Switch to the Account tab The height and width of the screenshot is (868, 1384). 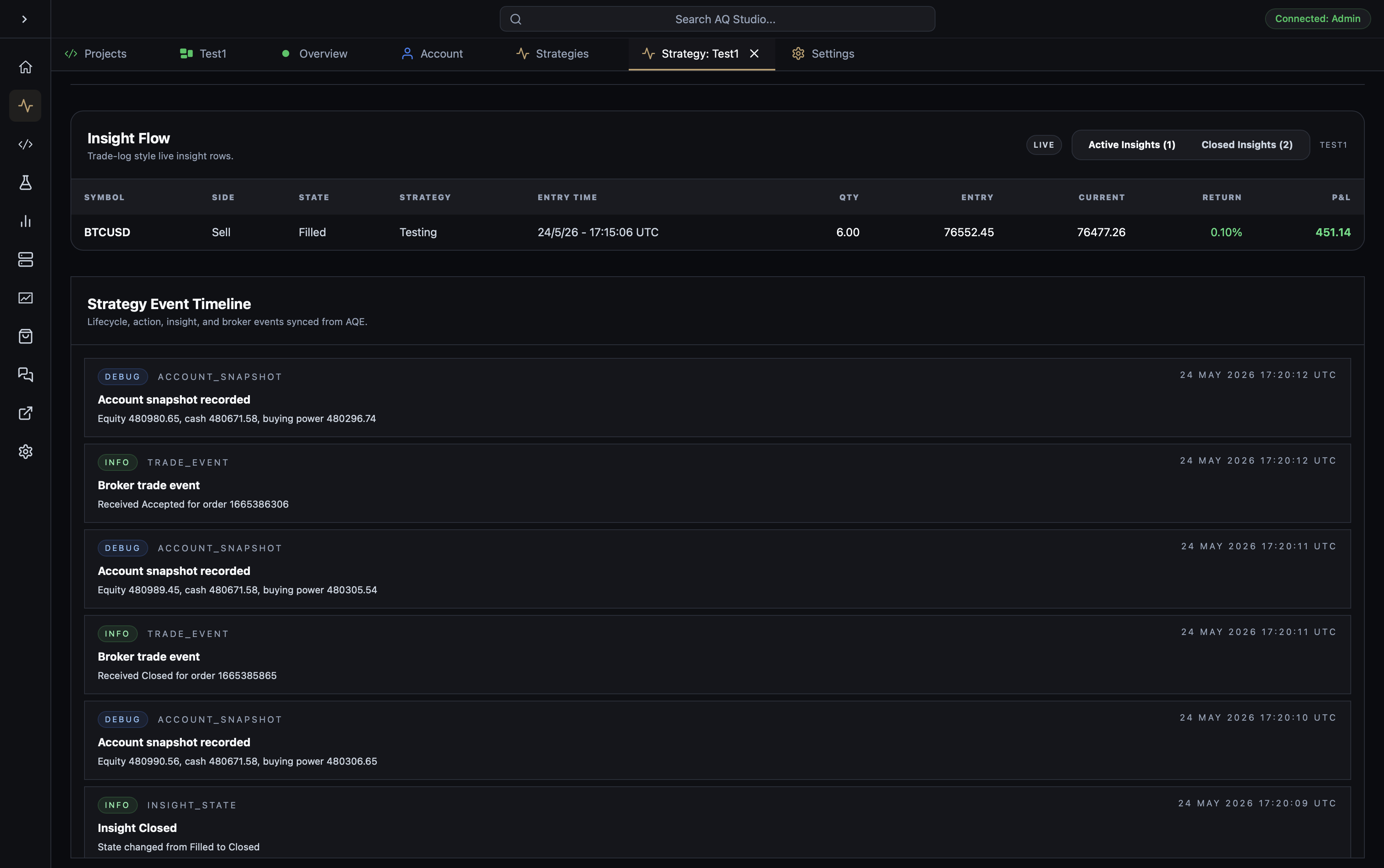pos(432,54)
